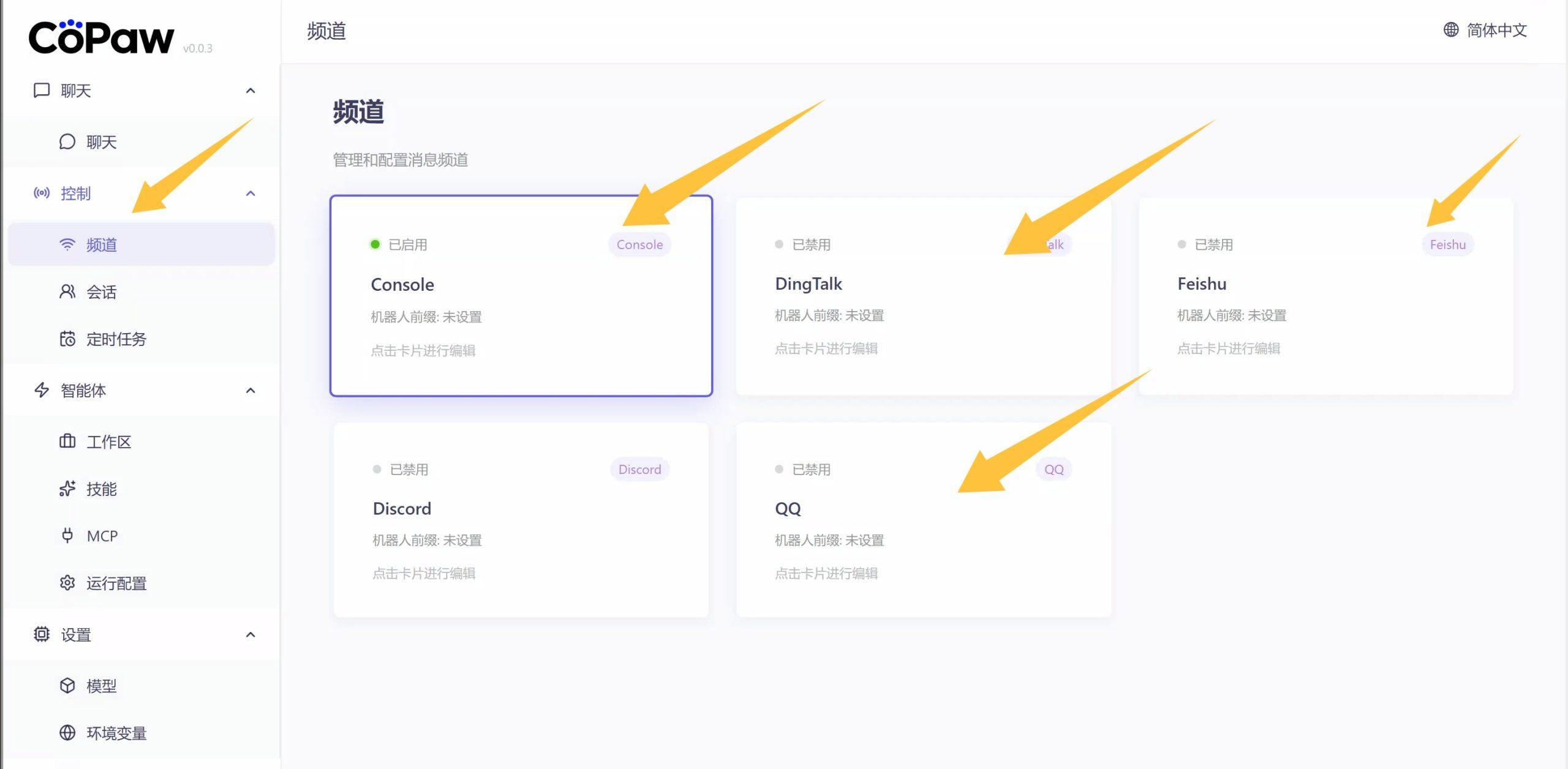Click the plug icon for MCP
The height and width of the screenshot is (769, 1568).
click(67, 536)
